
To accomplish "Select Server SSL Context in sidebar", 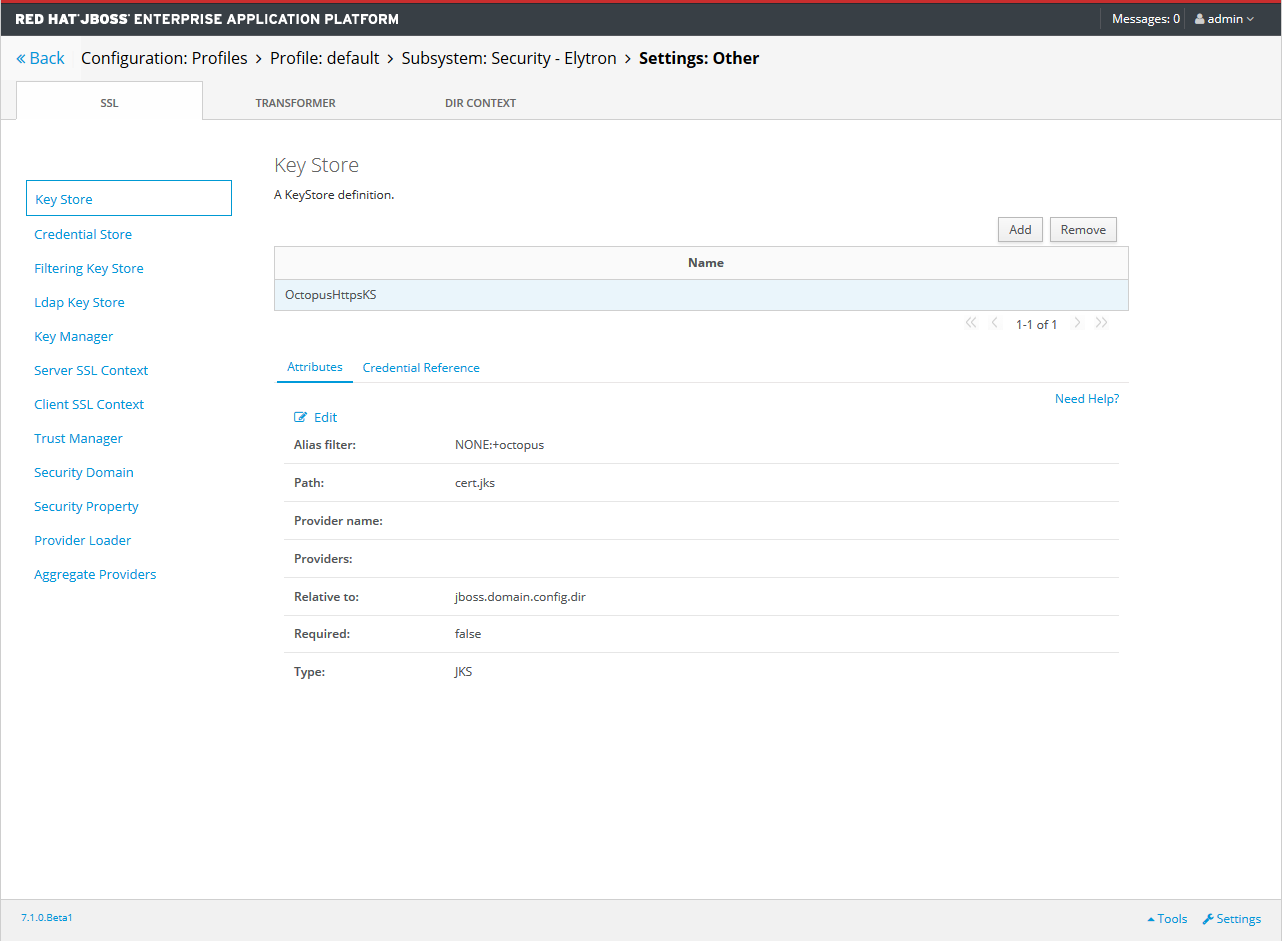I will pos(91,370).
